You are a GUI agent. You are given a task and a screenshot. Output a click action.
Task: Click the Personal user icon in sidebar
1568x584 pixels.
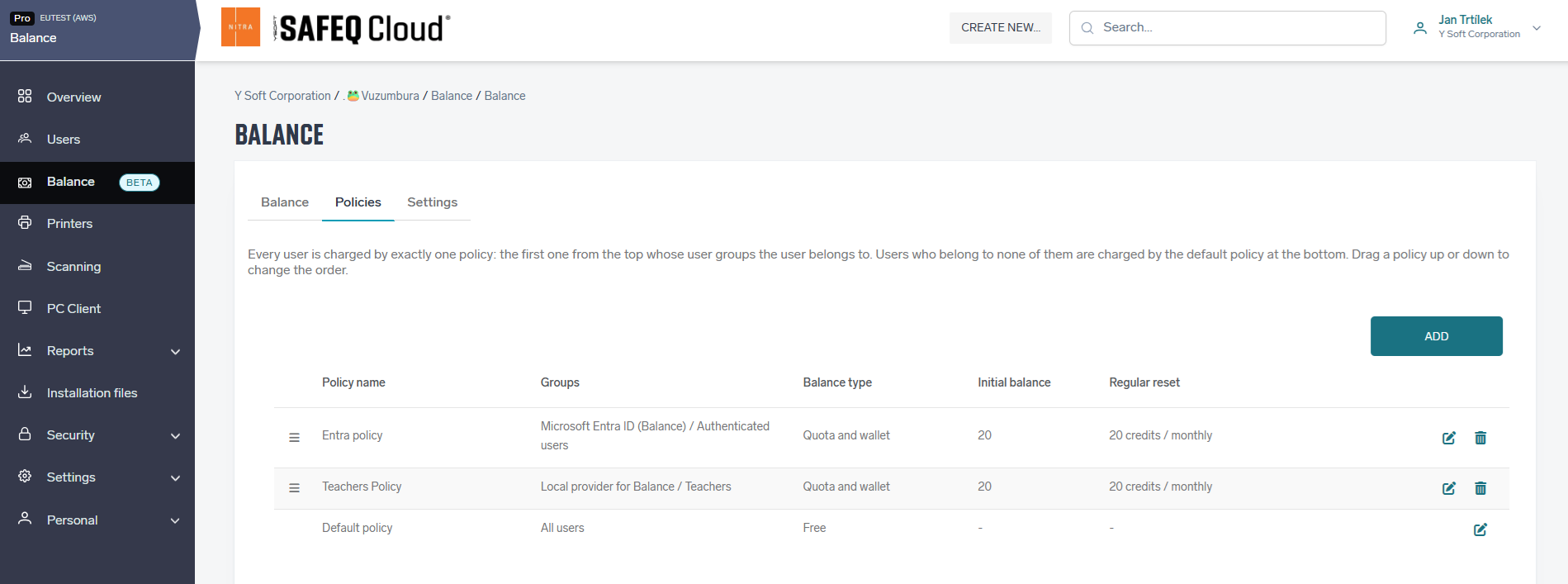pyautogui.click(x=25, y=519)
